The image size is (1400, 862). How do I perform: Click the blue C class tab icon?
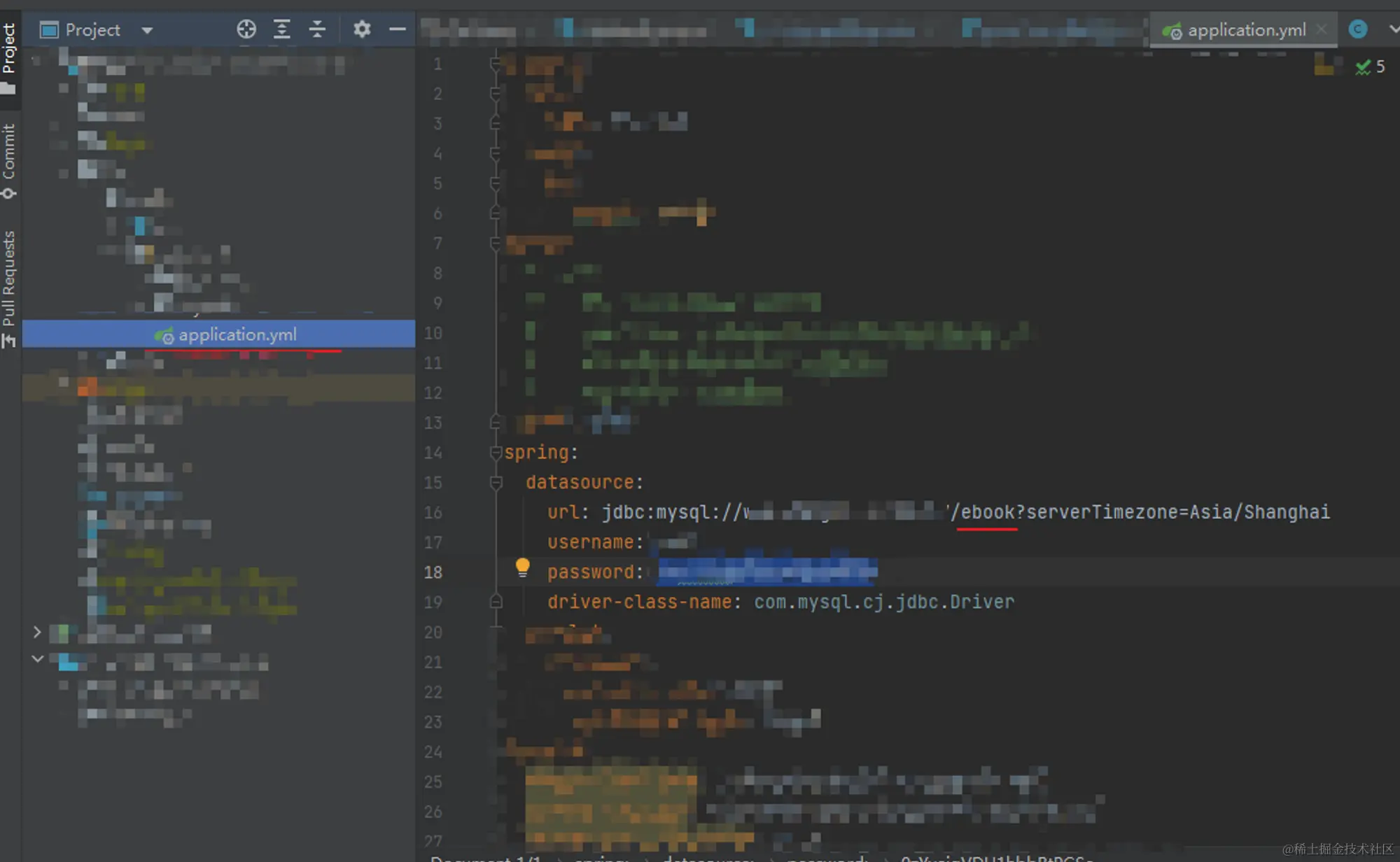[1357, 29]
